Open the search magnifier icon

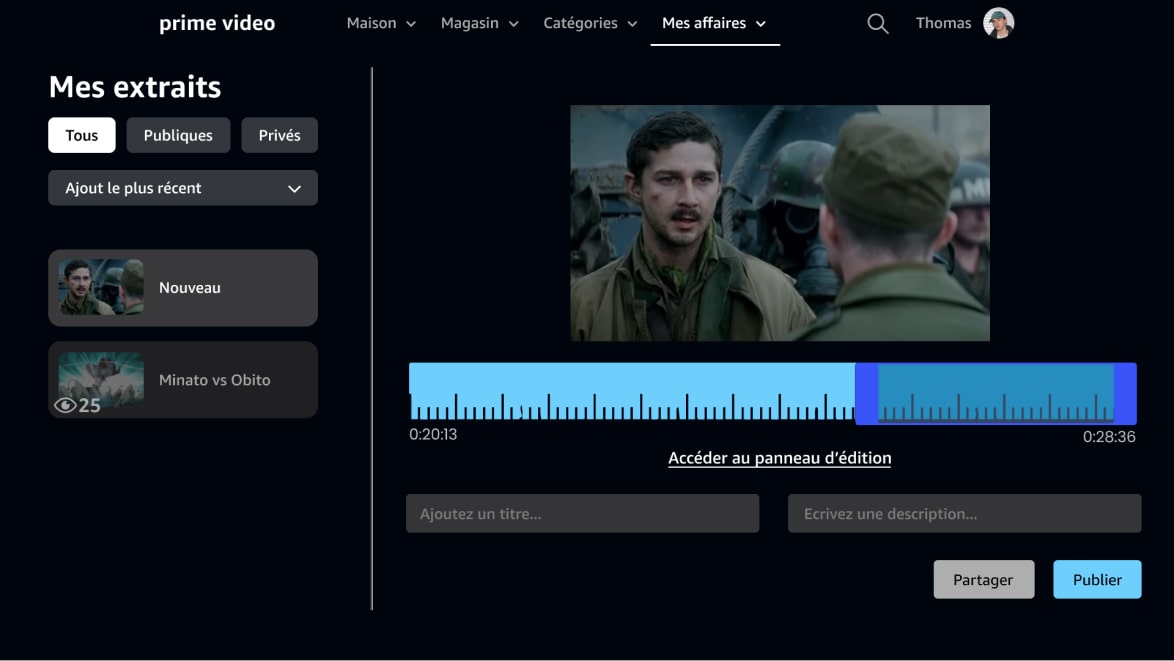click(878, 24)
